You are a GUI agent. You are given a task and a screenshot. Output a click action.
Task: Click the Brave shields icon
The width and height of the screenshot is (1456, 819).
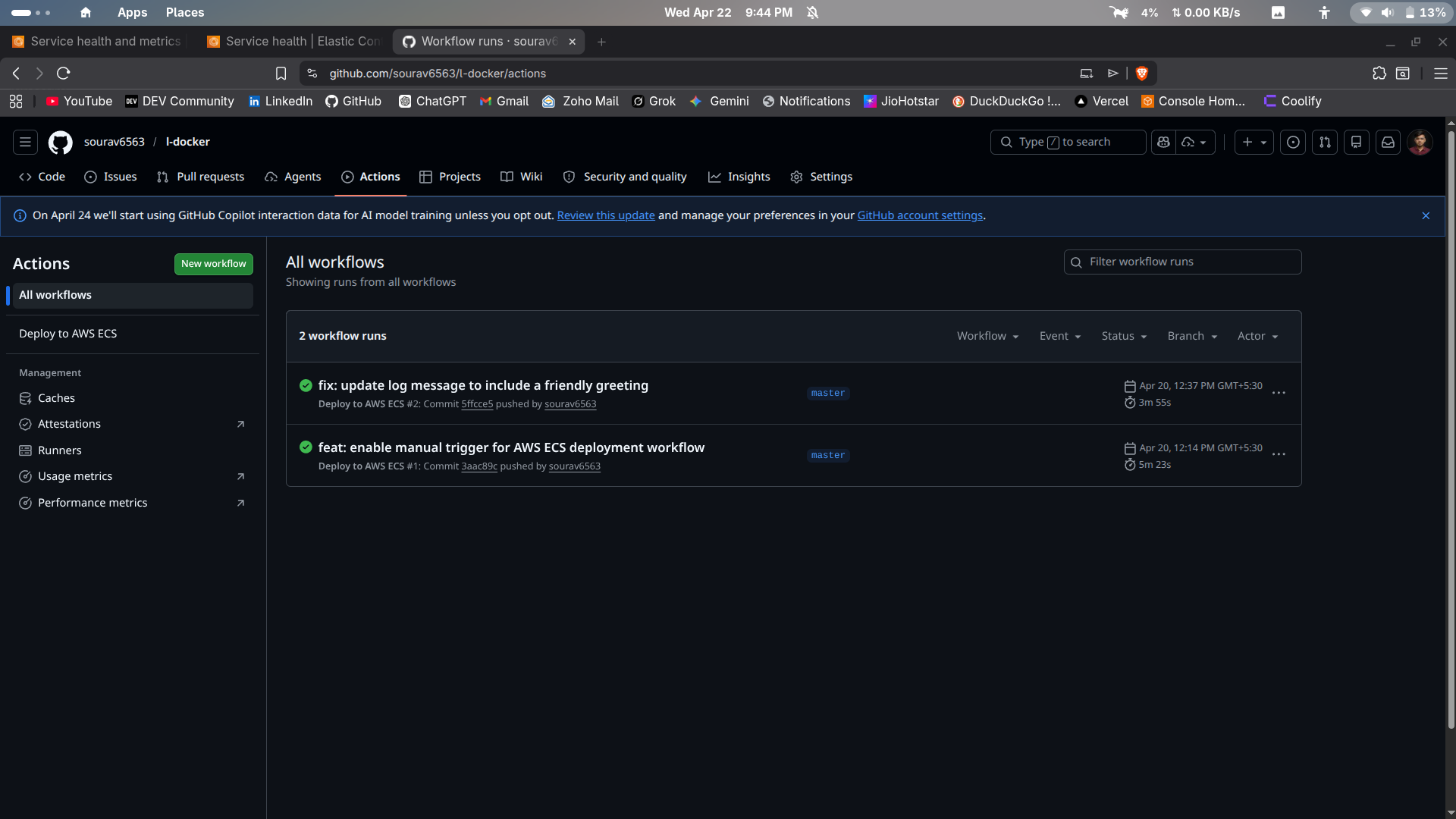[1142, 74]
